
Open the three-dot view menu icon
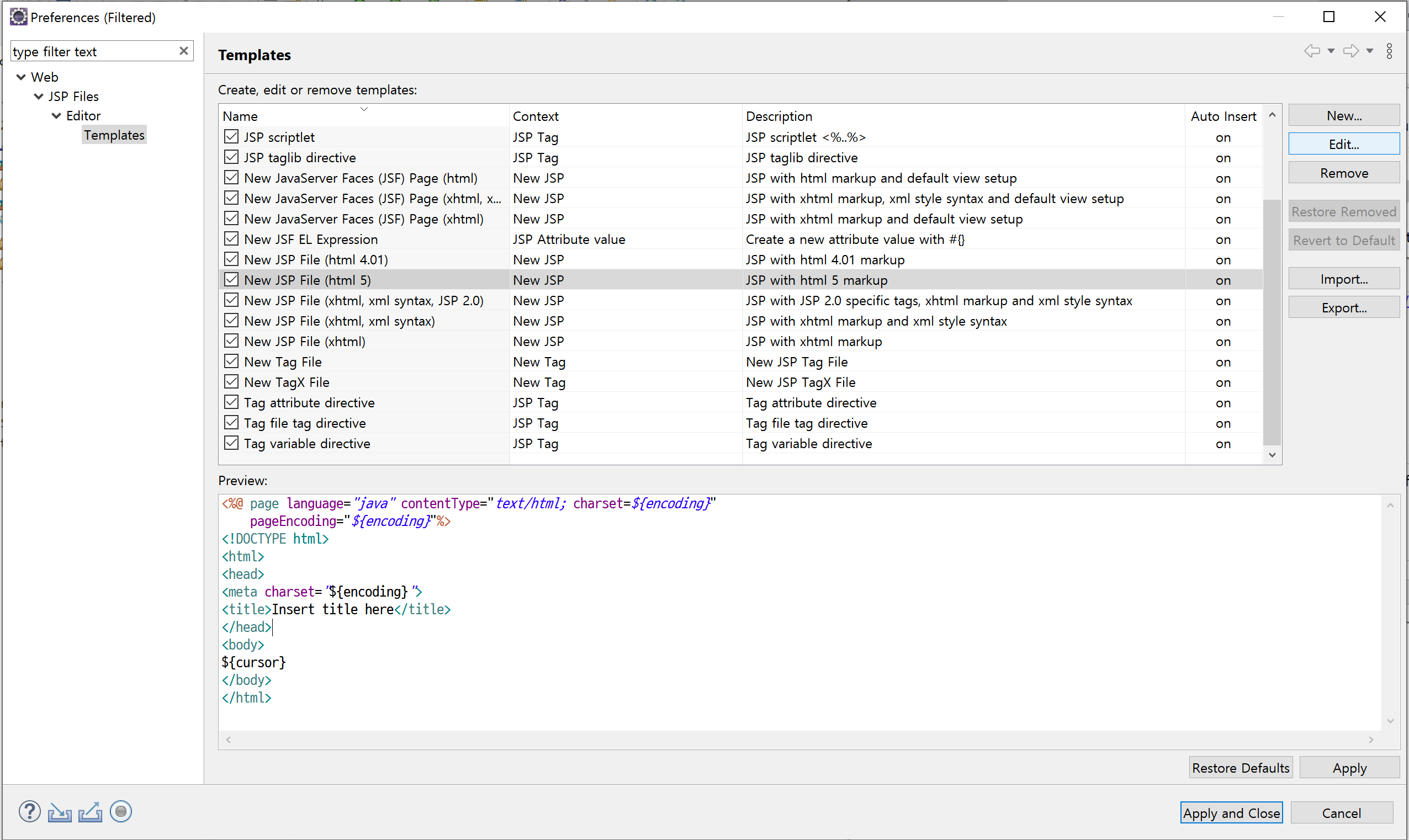tap(1389, 51)
